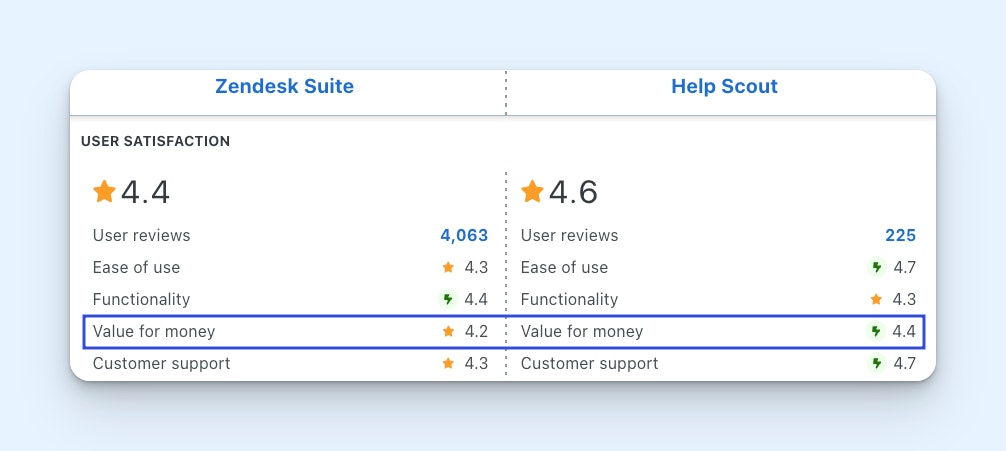Select the 4.3 value for Zendesk Customer support
This screenshot has width=1006, height=451.
476,364
